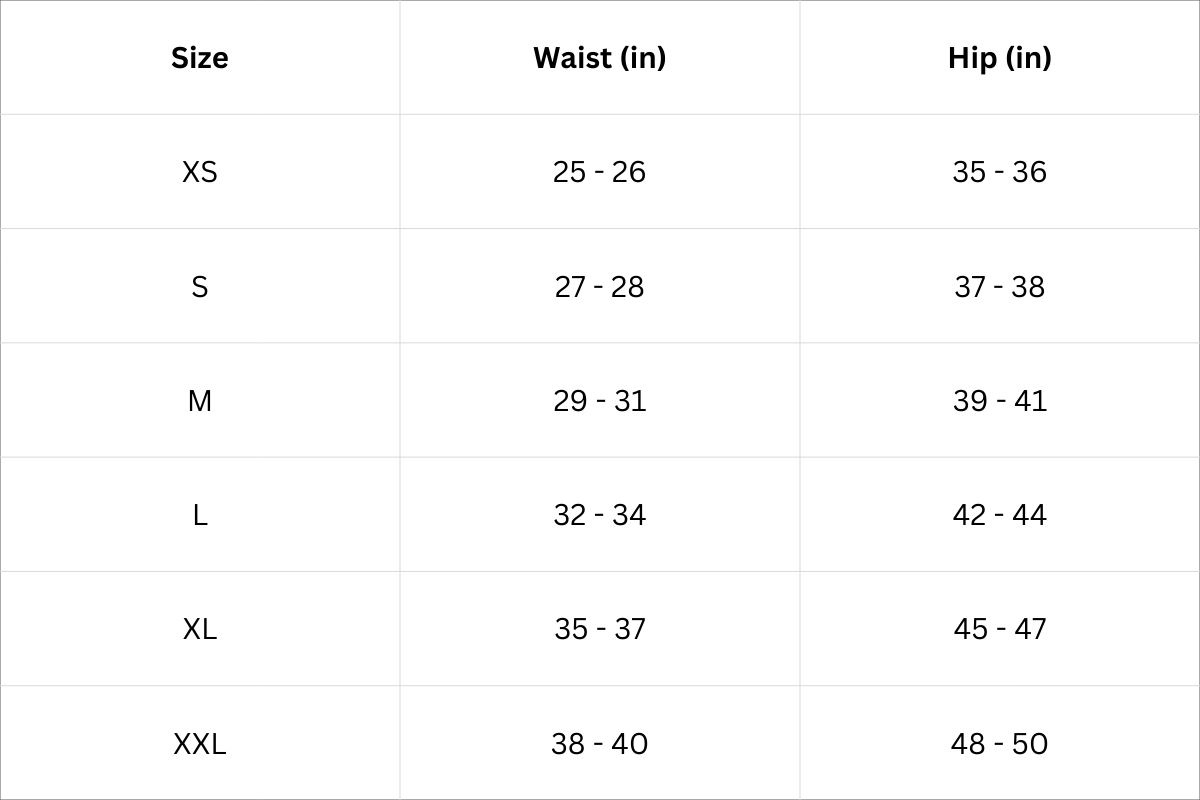Click the Hip (in) column header

[x=999, y=58]
